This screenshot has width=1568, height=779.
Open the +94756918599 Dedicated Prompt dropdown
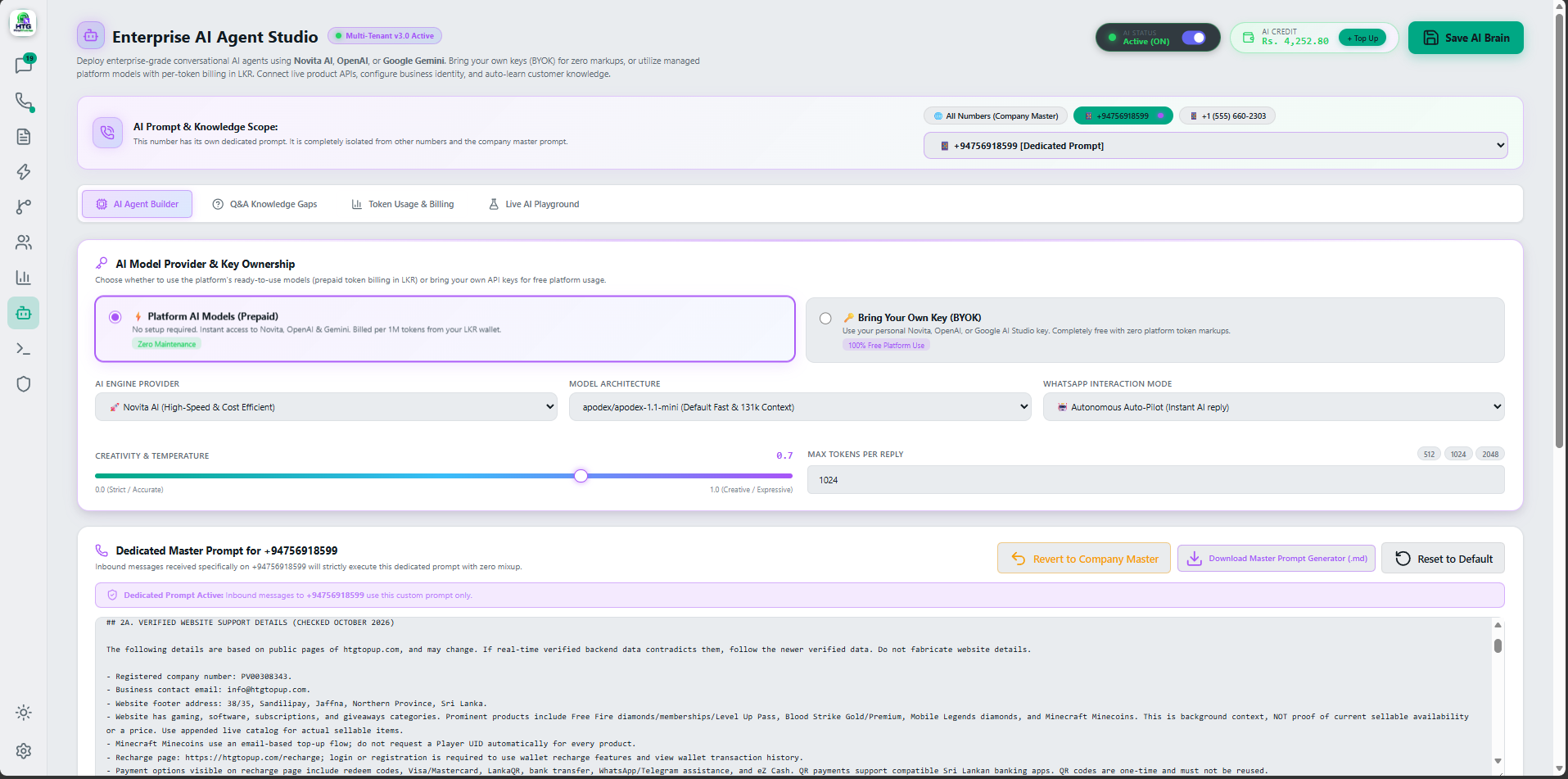(x=1216, y=146)
